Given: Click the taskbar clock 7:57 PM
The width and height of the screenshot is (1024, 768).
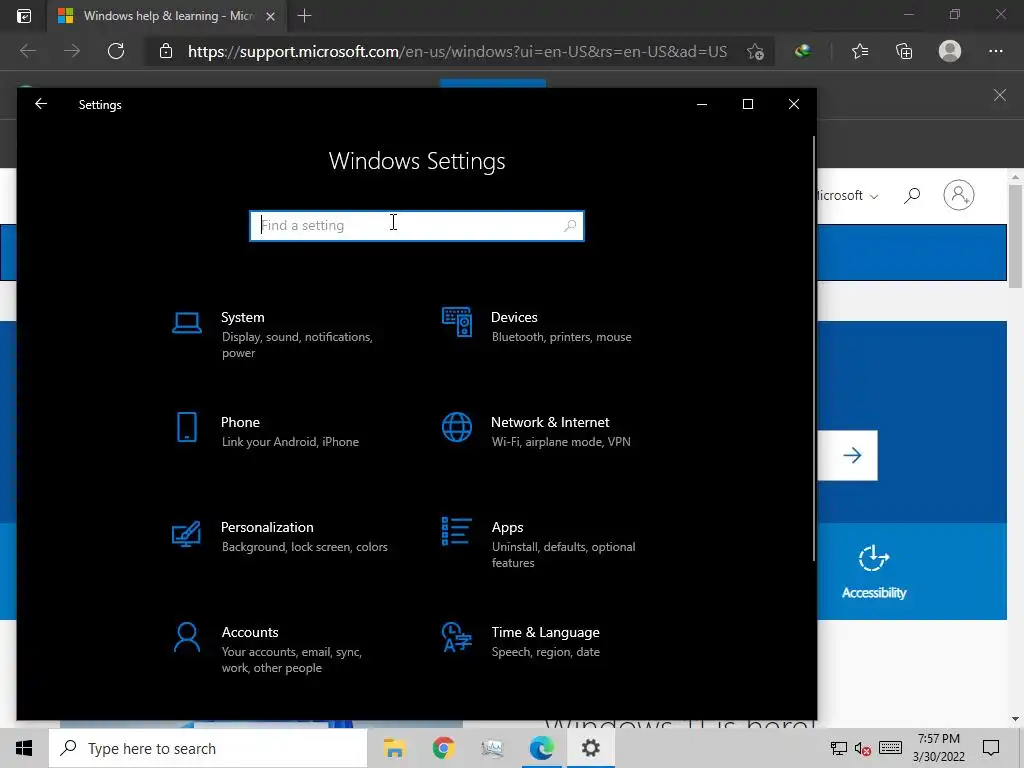Looking at the screenshot, I should pos(938,739).
